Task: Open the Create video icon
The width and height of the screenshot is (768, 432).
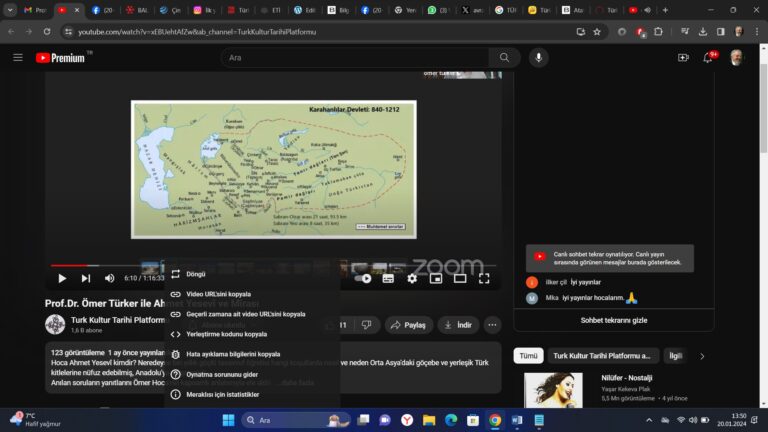Action: tap(683, 58)
